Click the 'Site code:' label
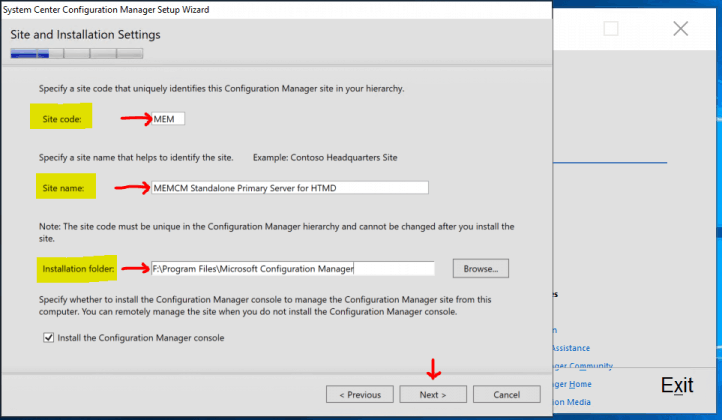Image resolution: width=722 pixels, height=420 pixels. pyautogui.click(x=62, y=119)
